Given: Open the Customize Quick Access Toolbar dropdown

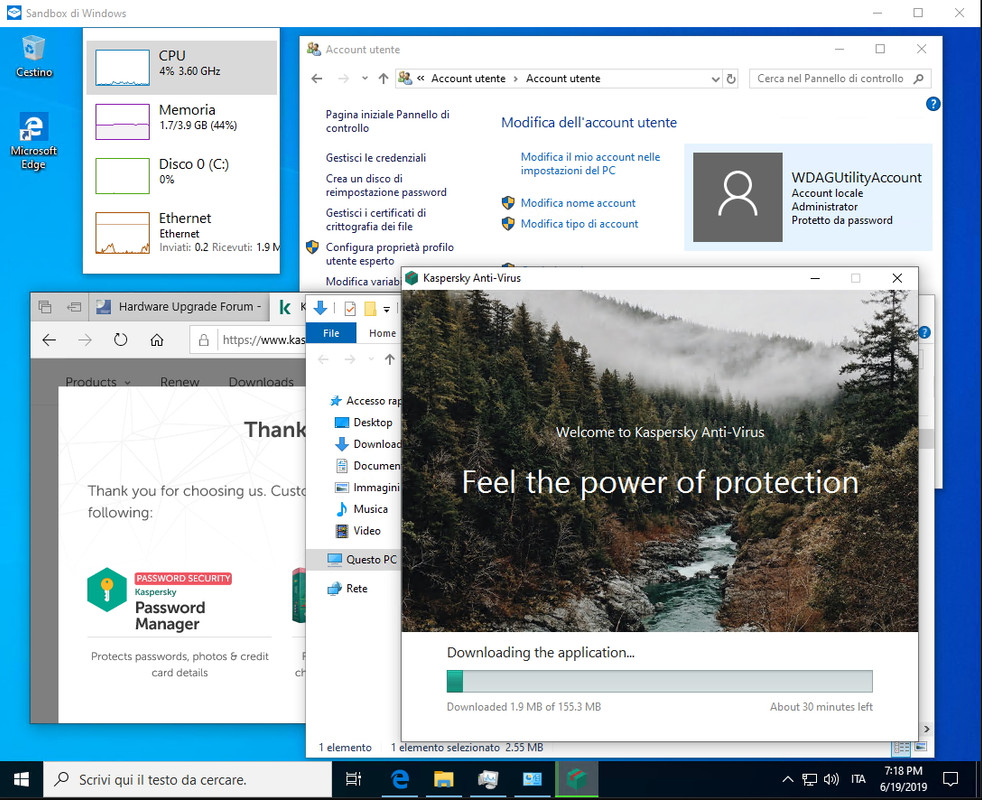Looking at the screenshot, I should point(386,309).
